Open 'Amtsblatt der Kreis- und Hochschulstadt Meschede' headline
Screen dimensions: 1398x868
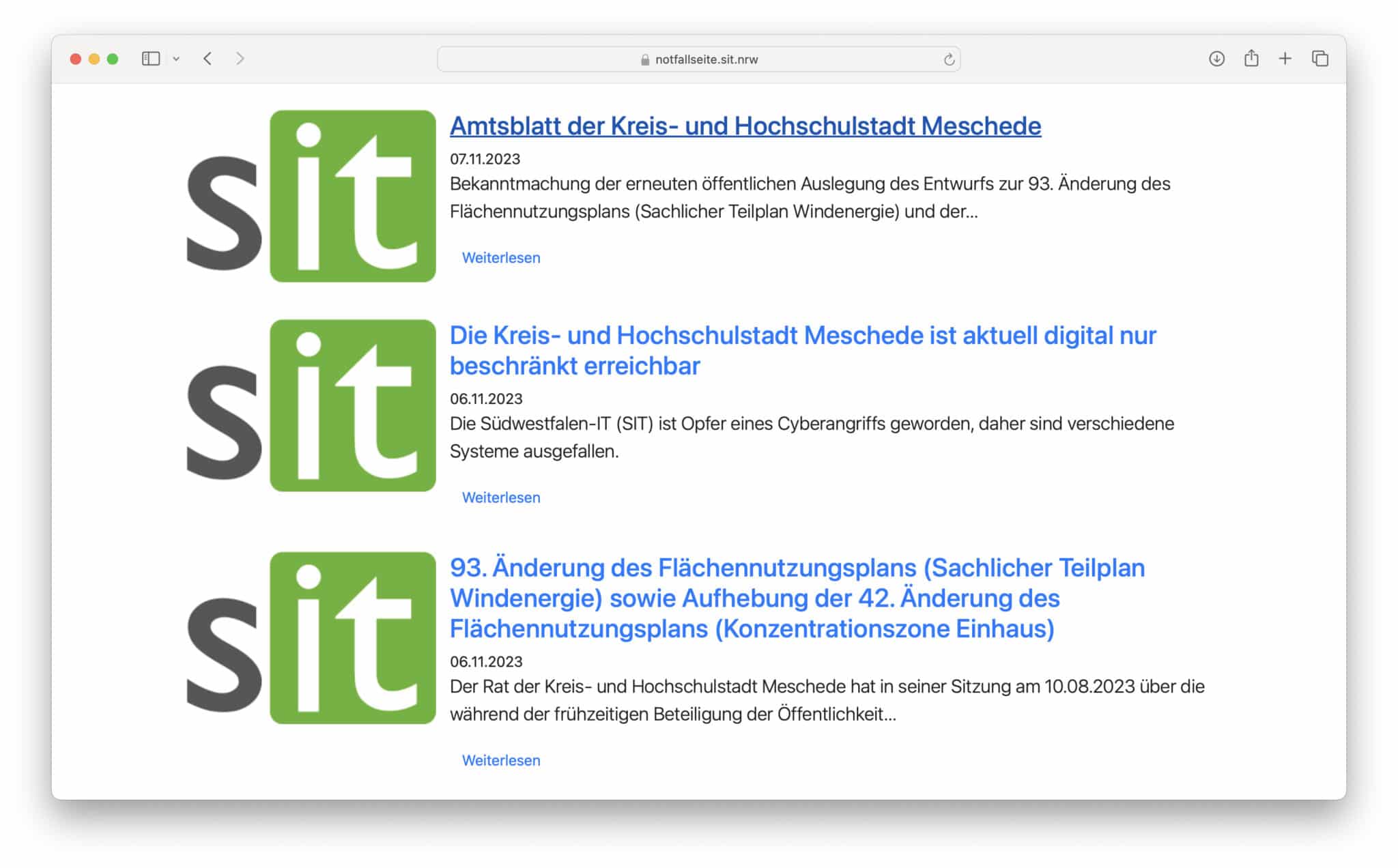pos(745,126)
